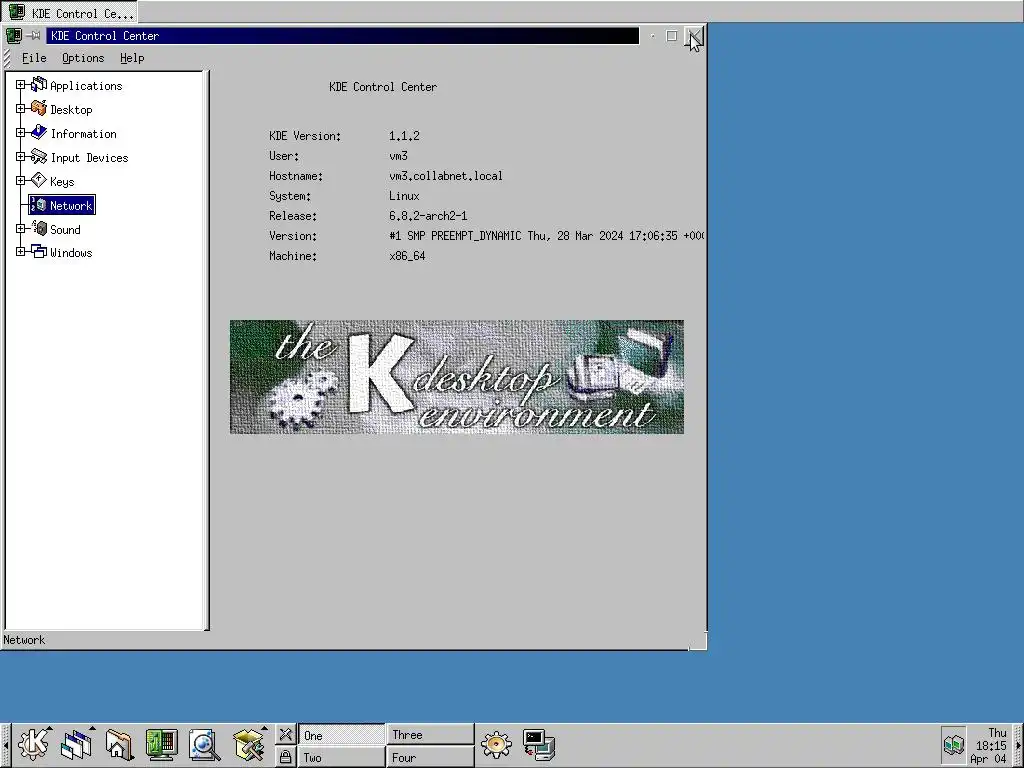Open the Options menu

click(83, 58)
